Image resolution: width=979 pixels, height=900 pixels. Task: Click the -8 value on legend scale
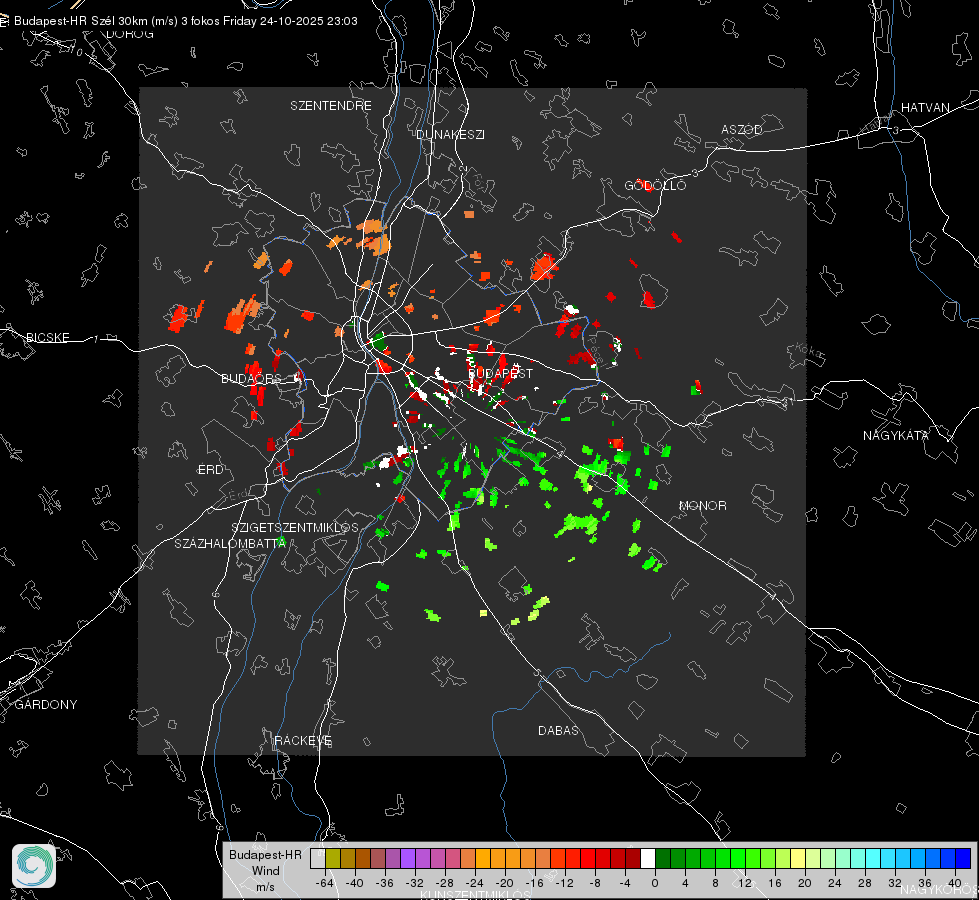point(595,883)
